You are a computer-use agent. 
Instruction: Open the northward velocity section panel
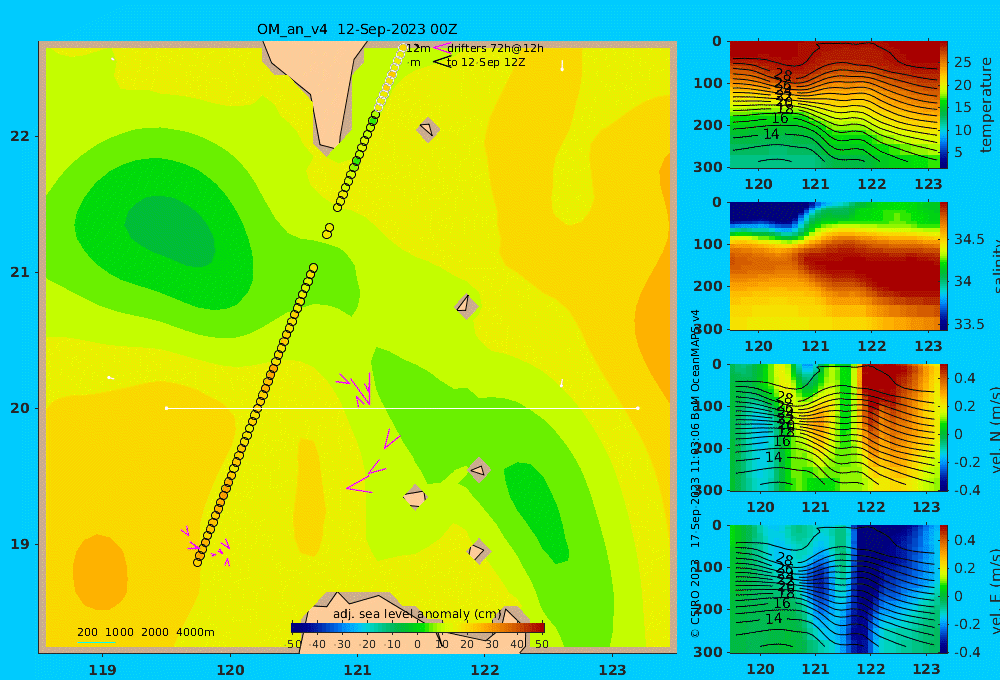[x=834, y=427]
